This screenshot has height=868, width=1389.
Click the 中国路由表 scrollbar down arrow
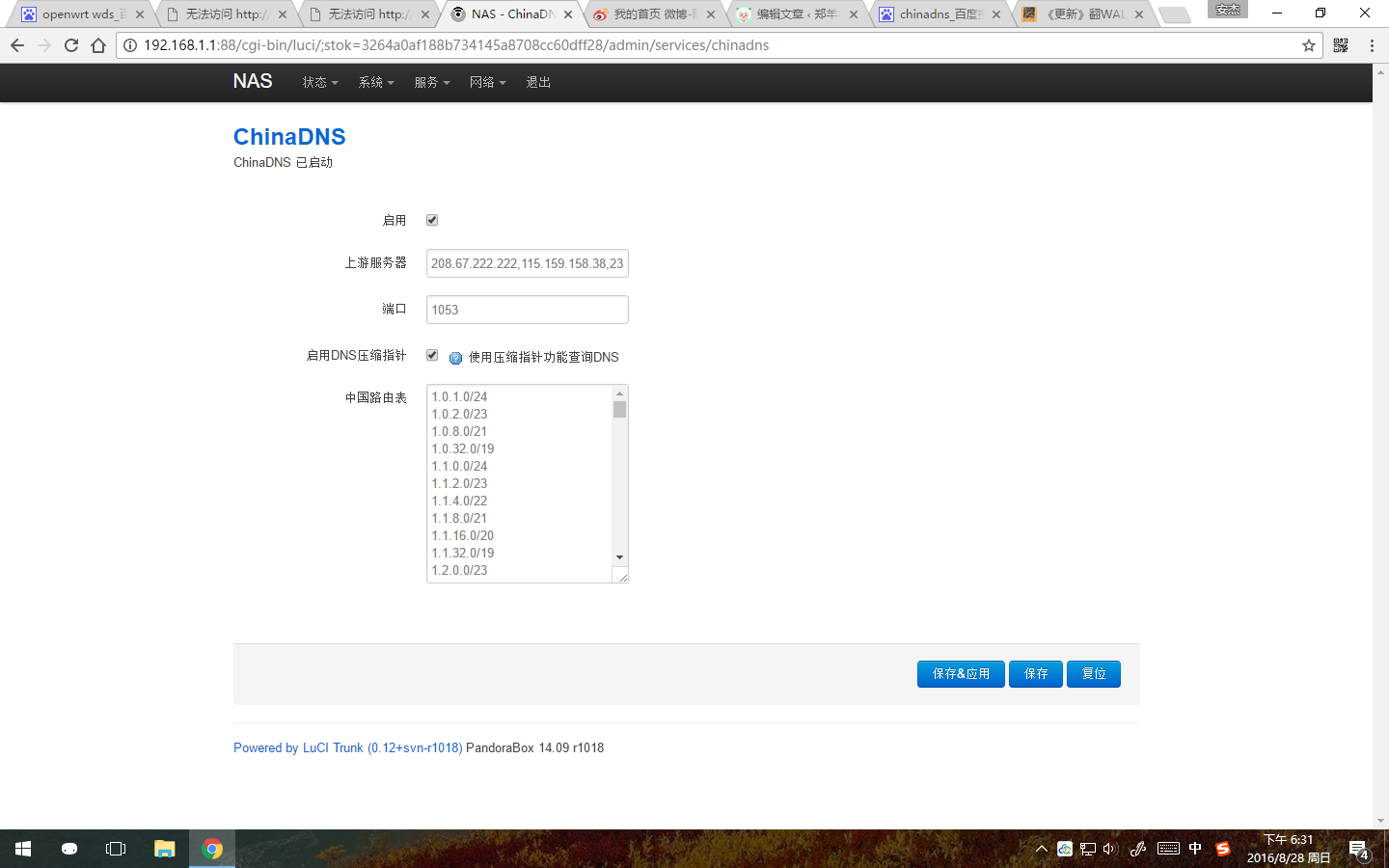619,557
